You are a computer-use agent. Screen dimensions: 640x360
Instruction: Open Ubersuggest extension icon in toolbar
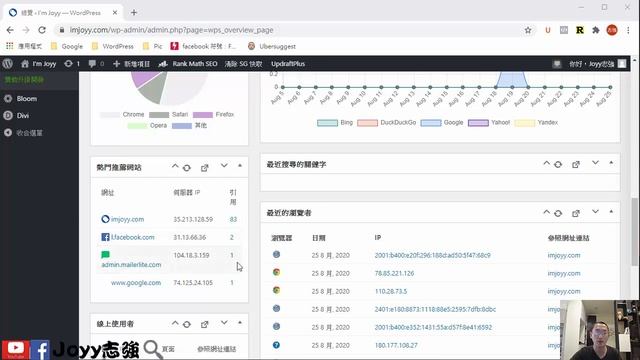click(548, 30)
